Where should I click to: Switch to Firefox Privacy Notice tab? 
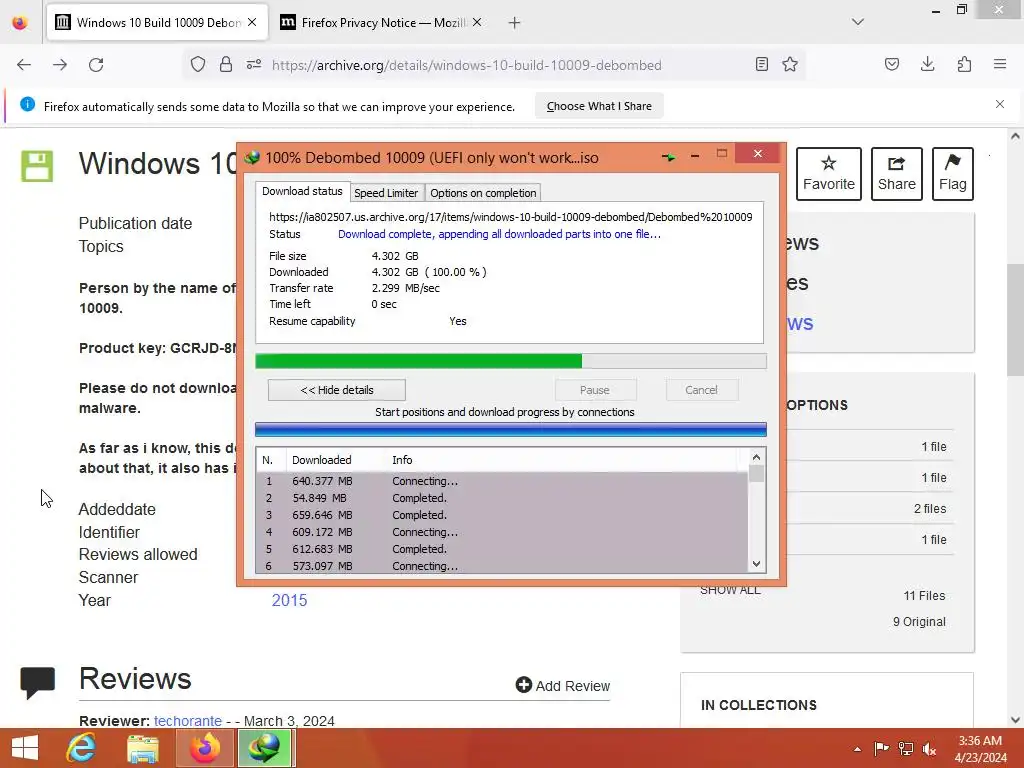tap(383, 23)
